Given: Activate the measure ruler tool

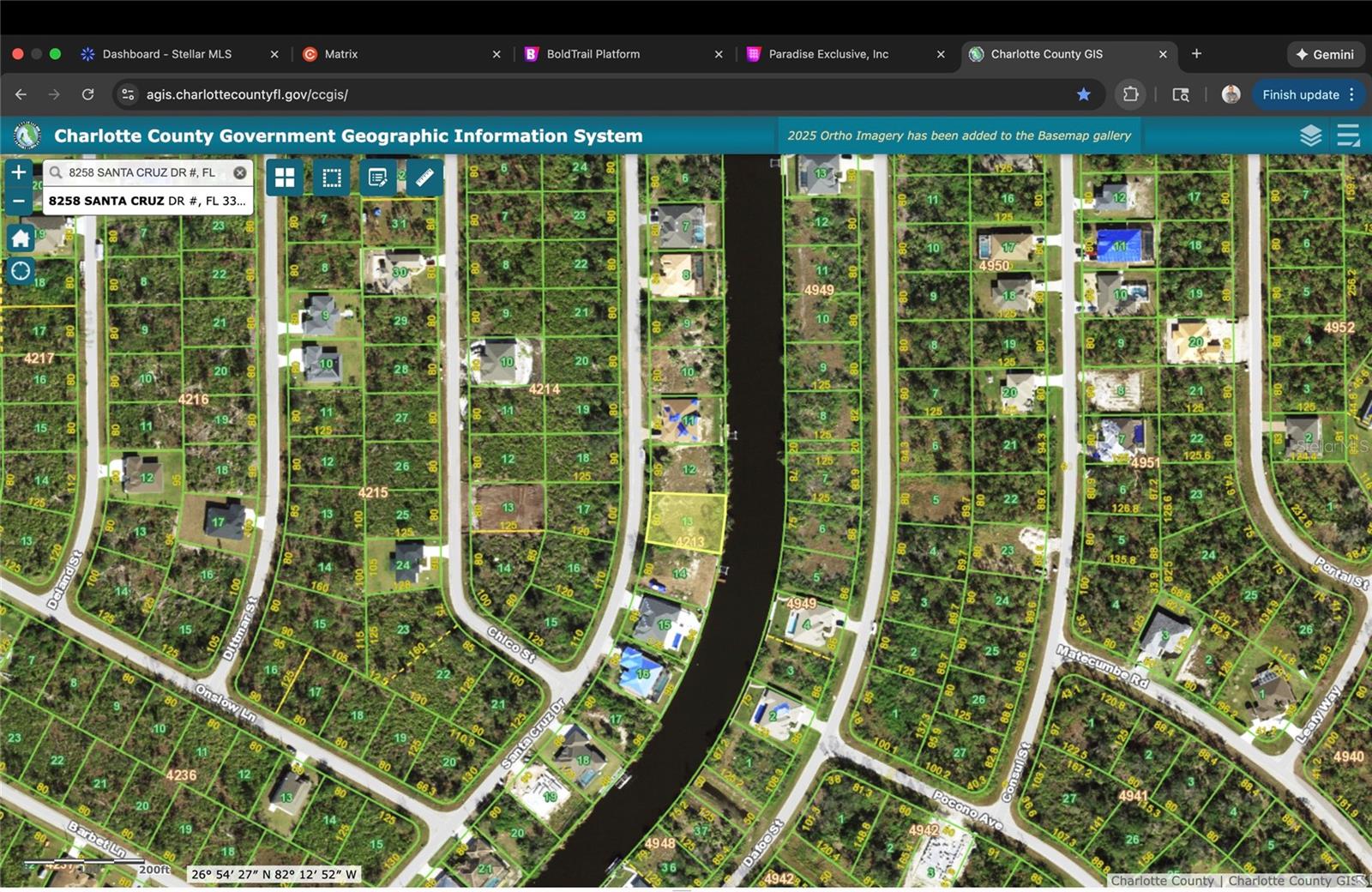Looking at the screenshot, I should pyautogui.click(x=424, y=178).
